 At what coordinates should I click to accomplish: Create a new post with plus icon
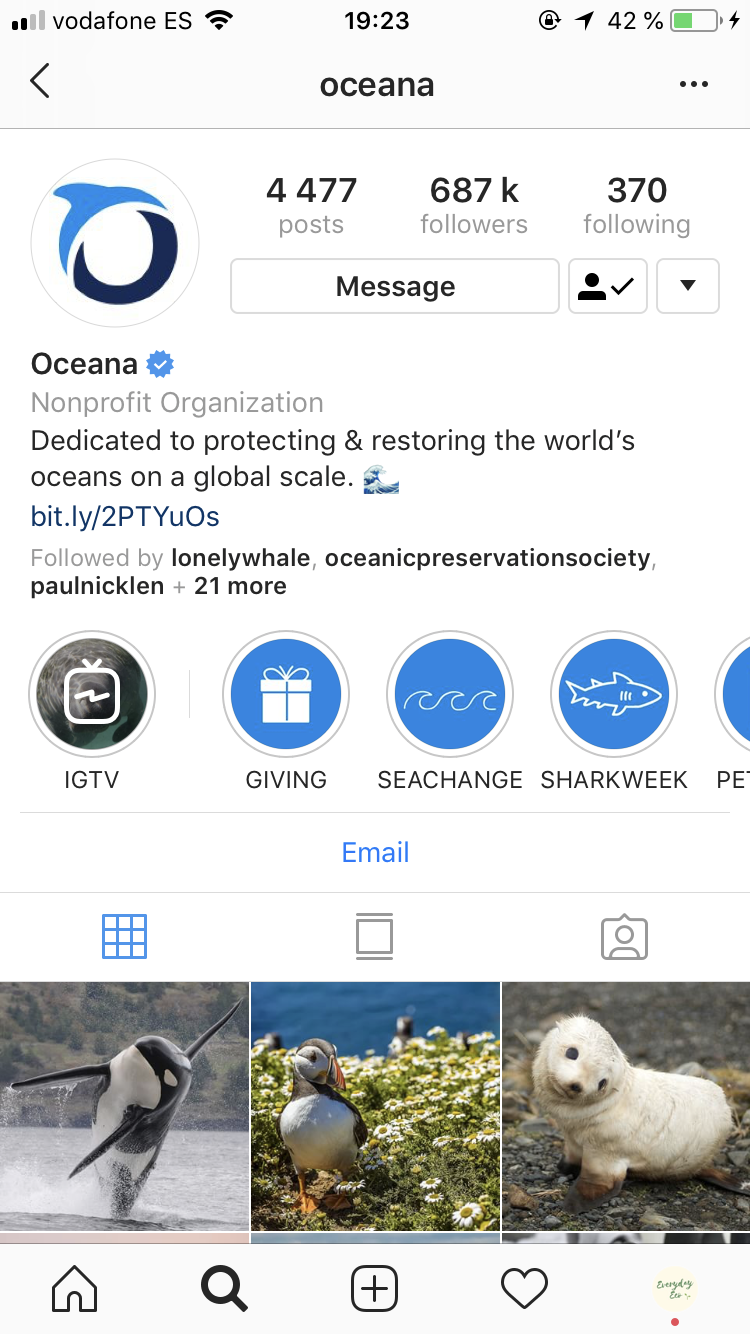374,1288
